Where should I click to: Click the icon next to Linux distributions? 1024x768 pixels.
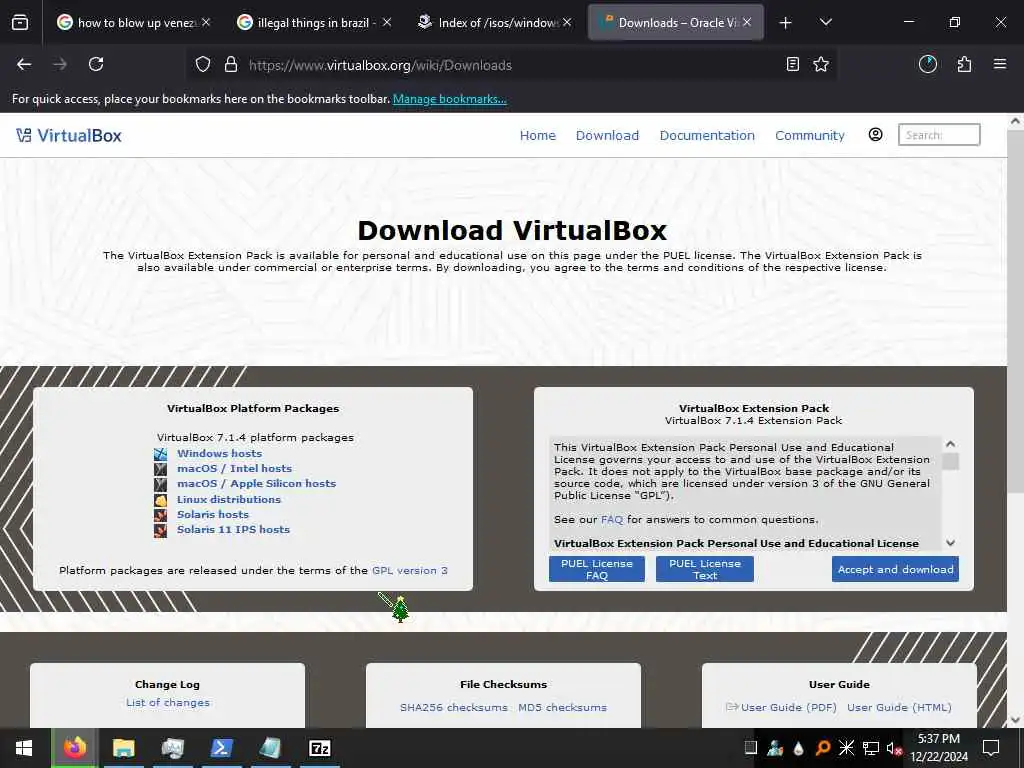pos(161,500)
